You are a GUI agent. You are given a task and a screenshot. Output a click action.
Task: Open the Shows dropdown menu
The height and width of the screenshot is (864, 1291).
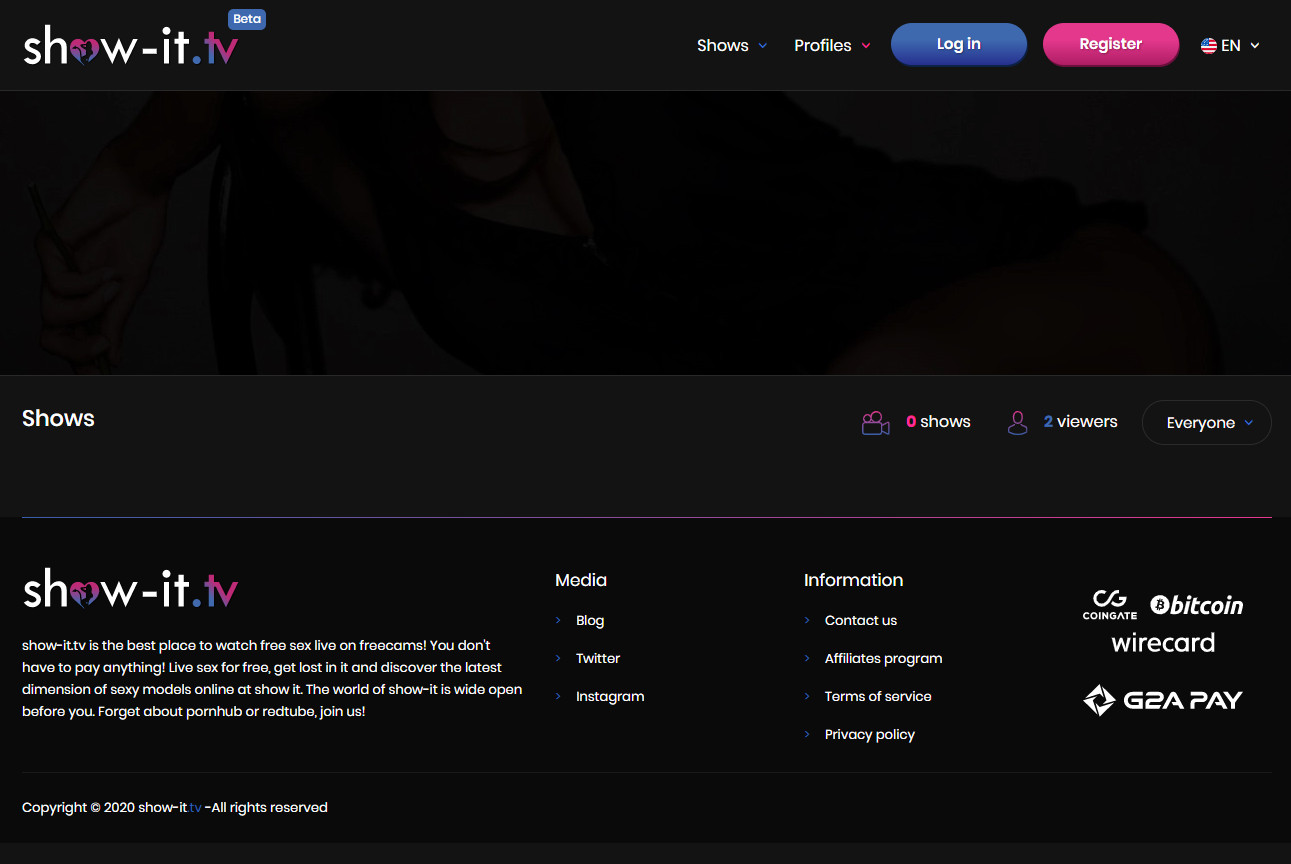732,46
